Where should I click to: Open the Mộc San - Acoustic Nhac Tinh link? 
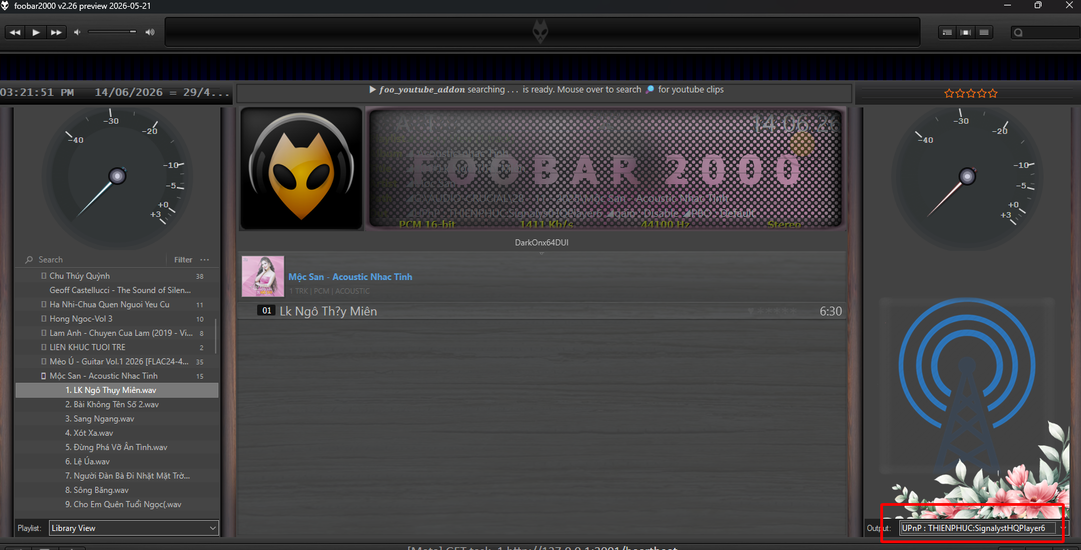(350, 277)
